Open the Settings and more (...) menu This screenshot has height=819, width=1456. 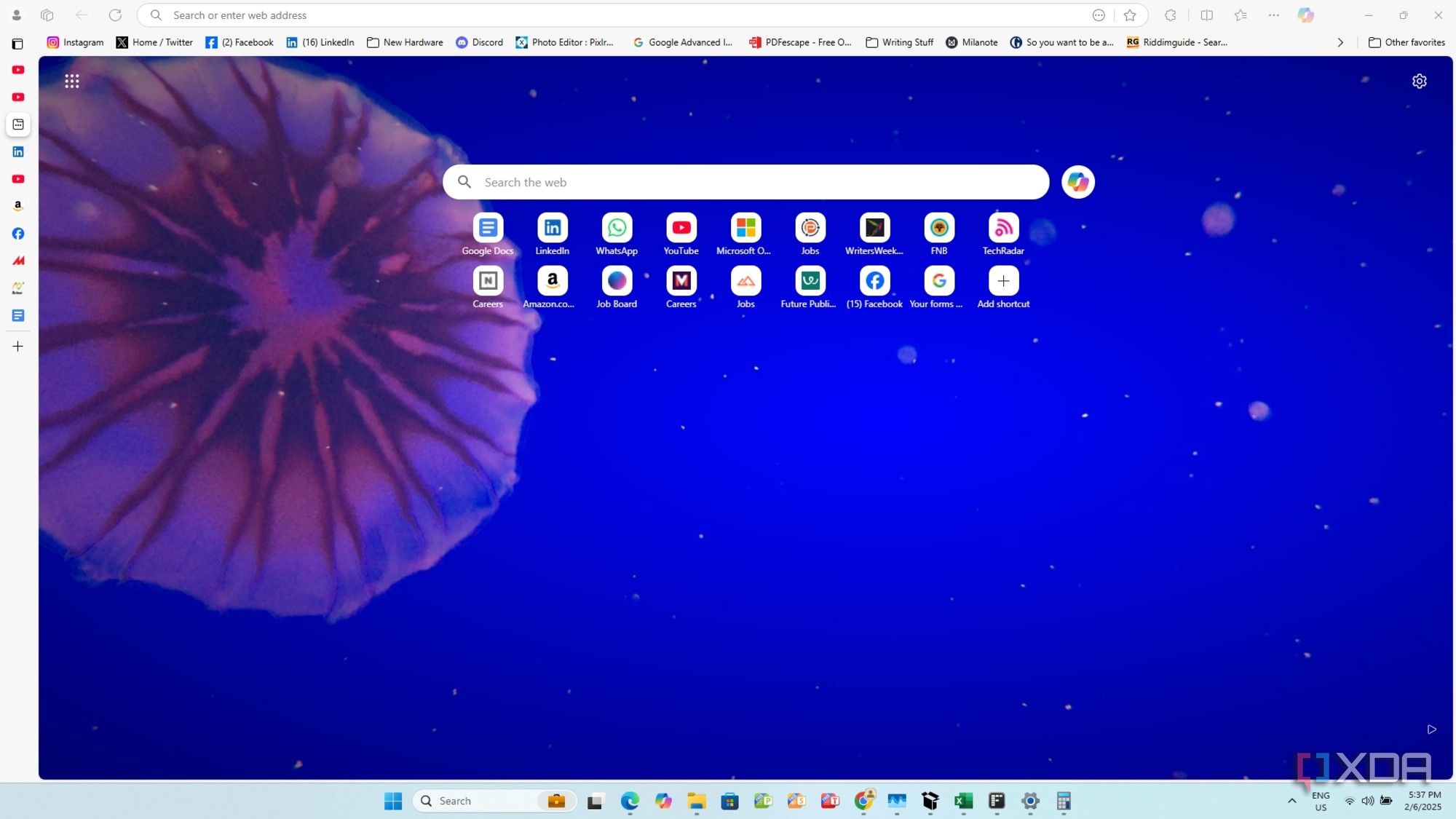tap(1274, 15)
